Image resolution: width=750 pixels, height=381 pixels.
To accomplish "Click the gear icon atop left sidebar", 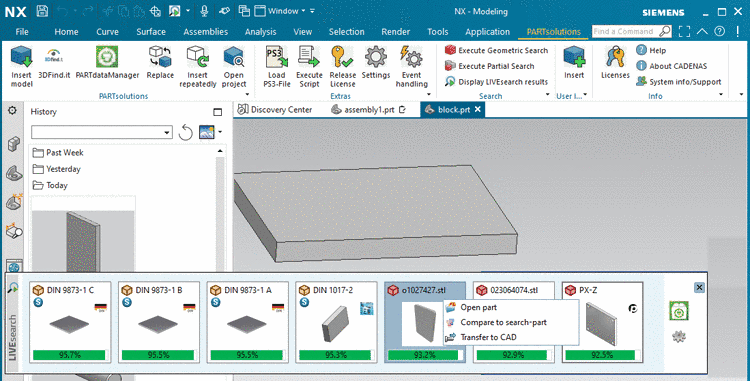I will point(12,111).
